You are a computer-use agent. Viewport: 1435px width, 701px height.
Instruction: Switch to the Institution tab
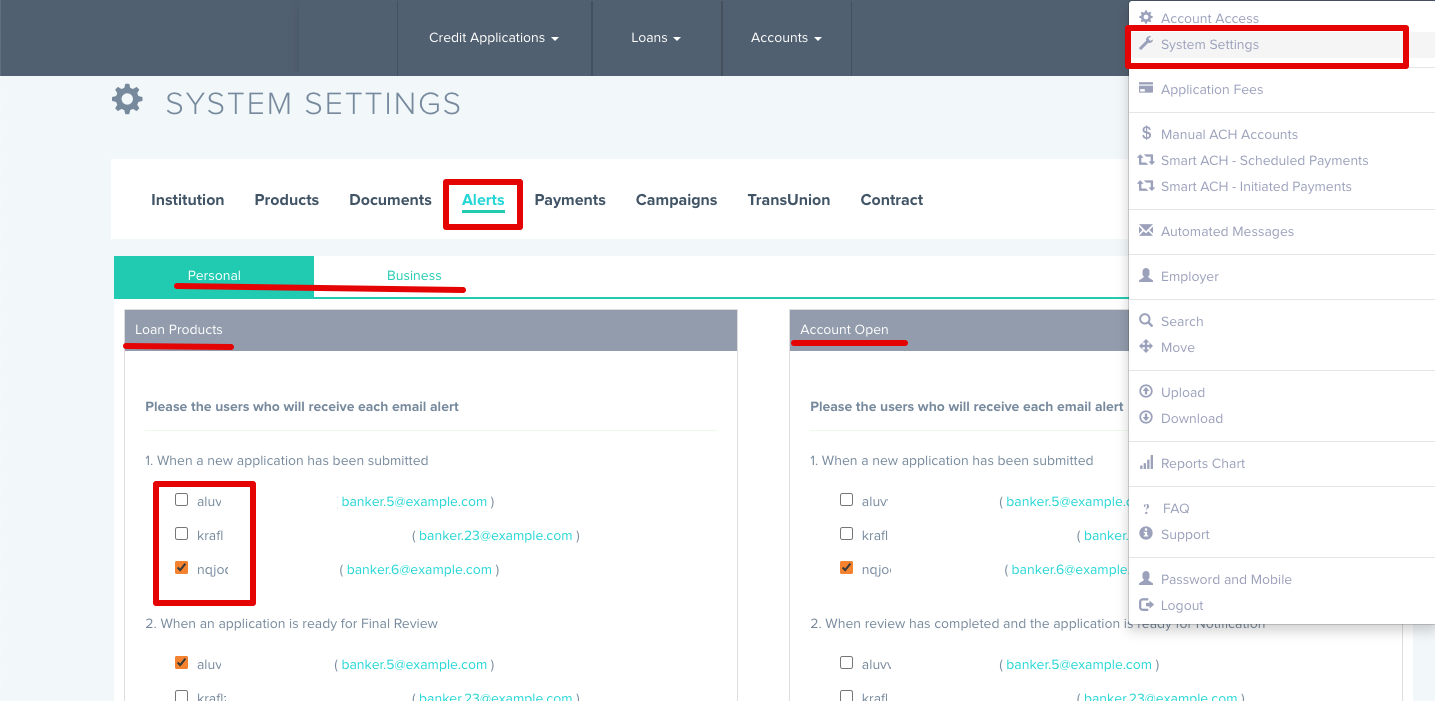click(188, 200)
